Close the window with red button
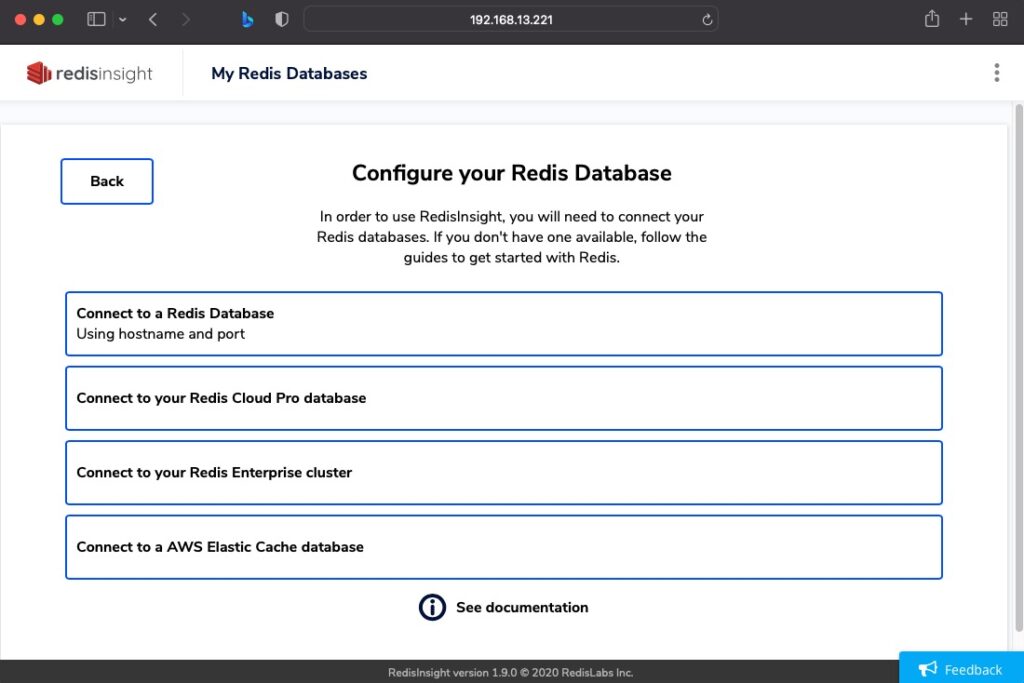 click(20, 20)
